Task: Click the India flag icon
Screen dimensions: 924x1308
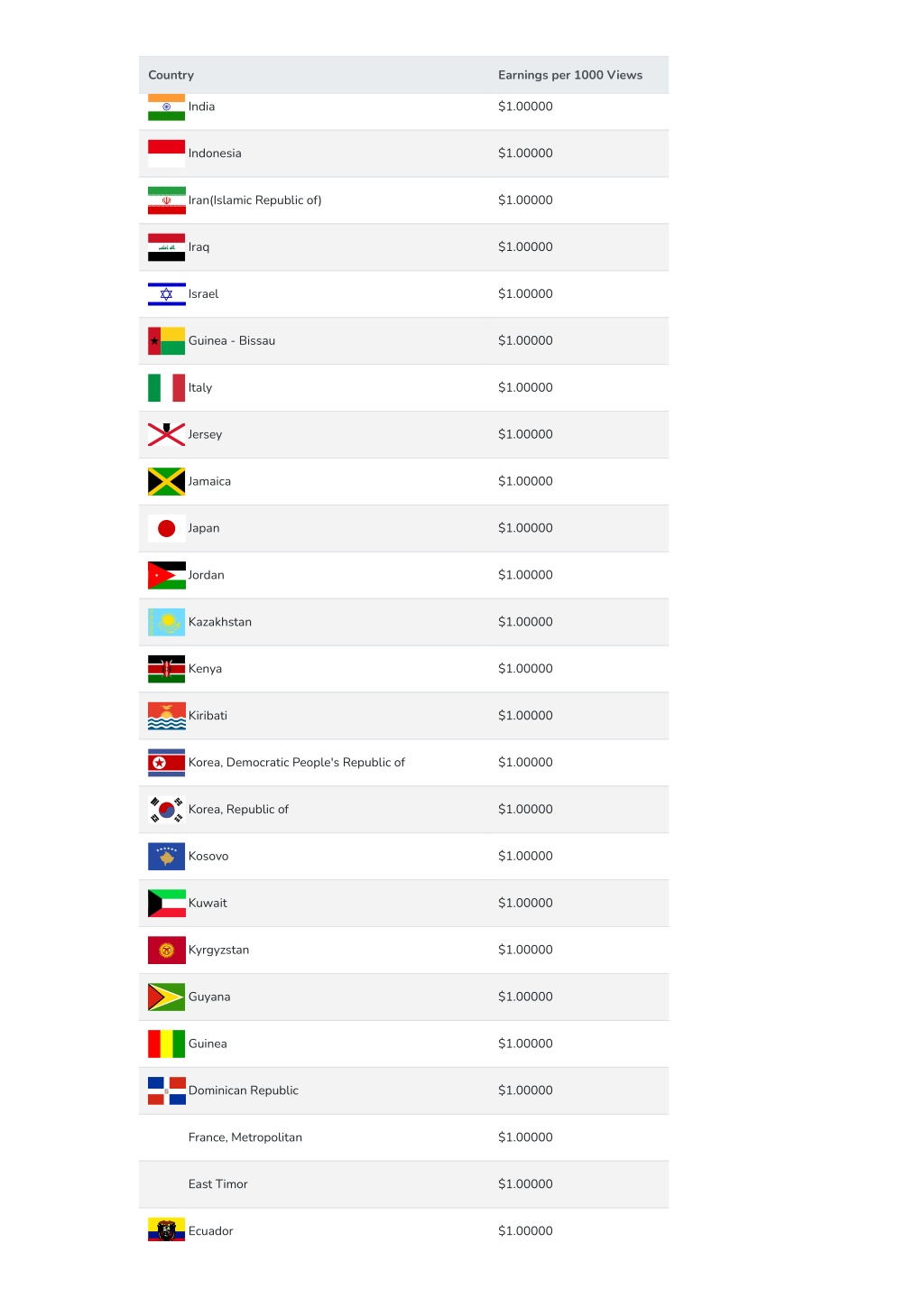Action: pyautogui.click(x=166, y=107)
